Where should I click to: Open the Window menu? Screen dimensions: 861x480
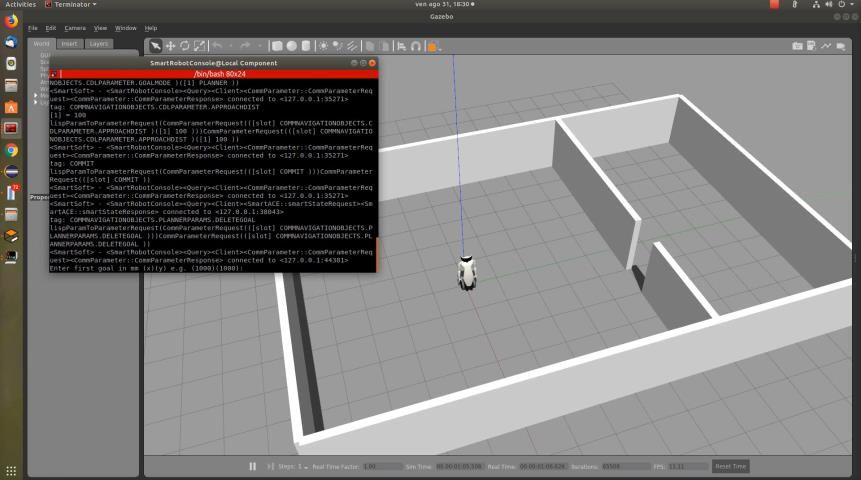tap(126, 28)
